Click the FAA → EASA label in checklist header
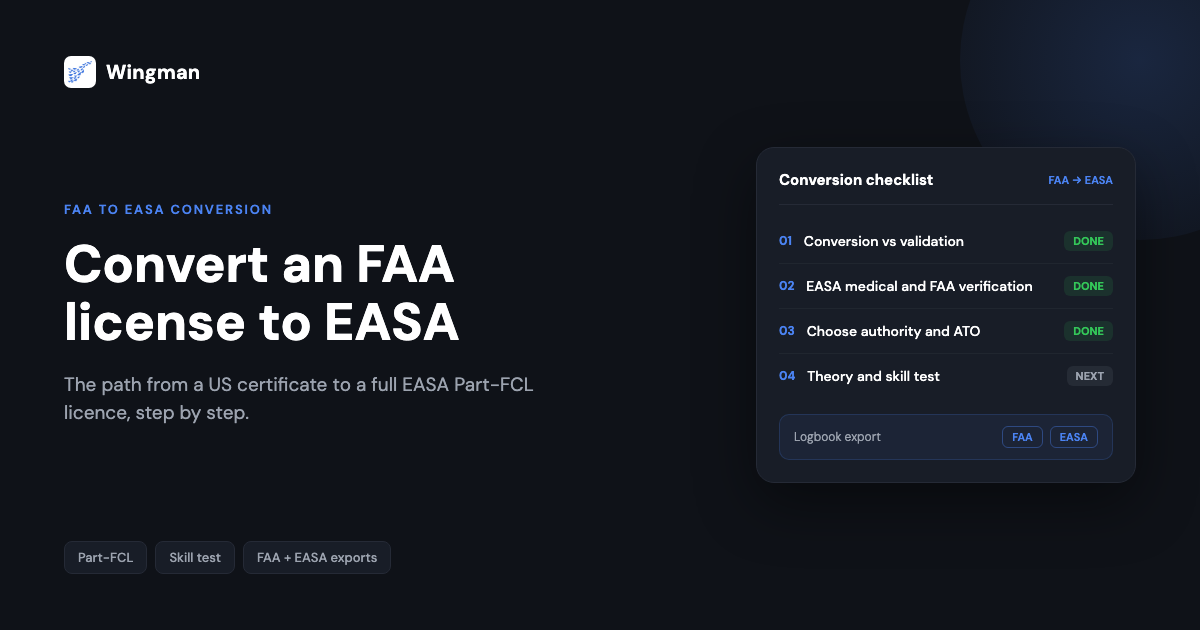Viewport: 1200px width, 630px height. [x=1080, y=181]
